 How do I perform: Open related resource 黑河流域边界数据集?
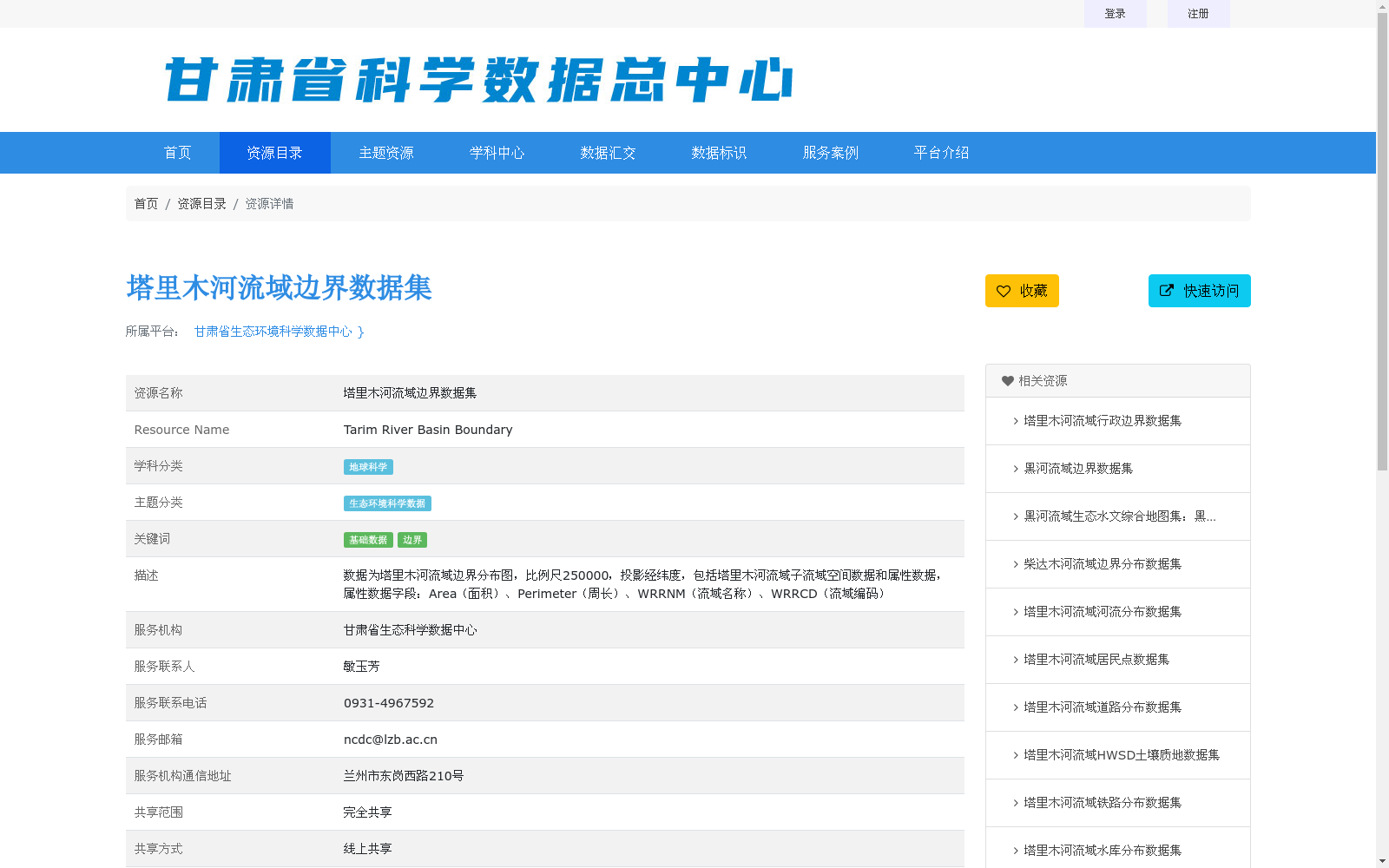[1078, 469]
